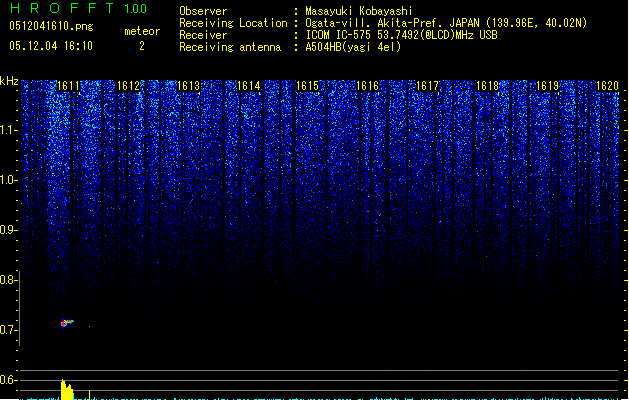The width and height of the screenshot is (629, 400).
Task: Click the 1615 time marker
Action: pyautogui.click(x=308, y=86)
